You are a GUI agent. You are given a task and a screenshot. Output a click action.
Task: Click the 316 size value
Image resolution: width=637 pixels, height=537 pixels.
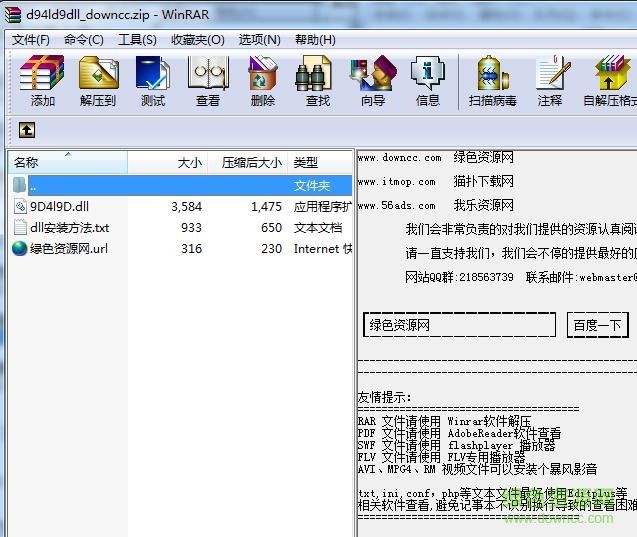(x=191, y=249)
